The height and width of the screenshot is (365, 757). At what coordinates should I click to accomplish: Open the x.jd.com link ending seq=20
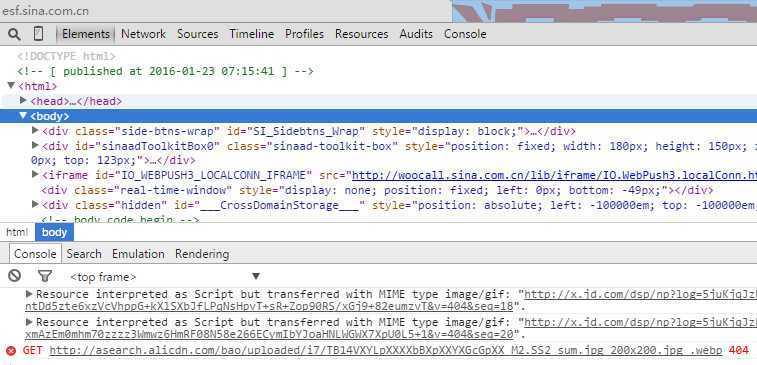coord(390,328)
